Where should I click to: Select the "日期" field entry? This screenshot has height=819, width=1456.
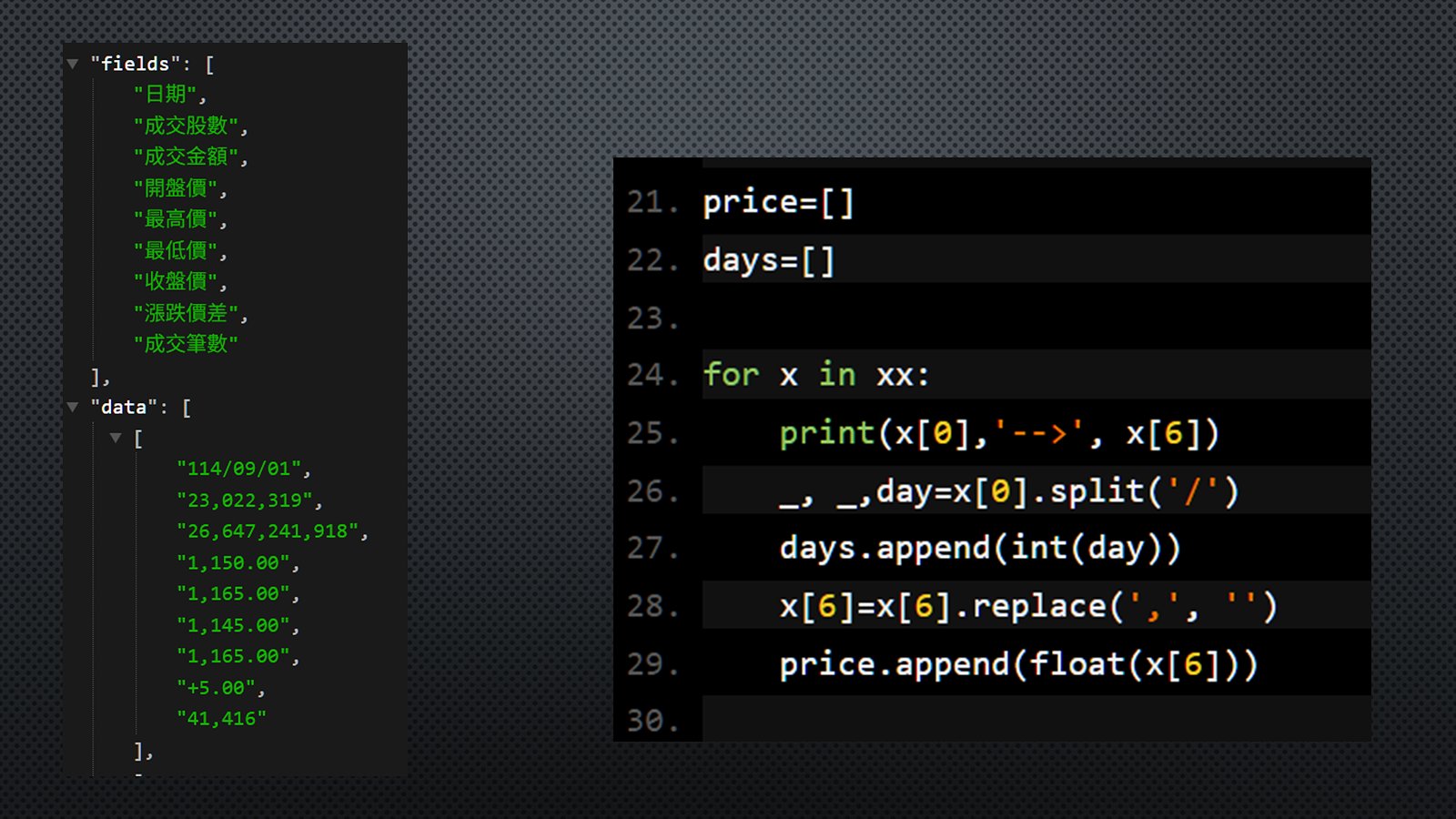(x=169, y=95)
